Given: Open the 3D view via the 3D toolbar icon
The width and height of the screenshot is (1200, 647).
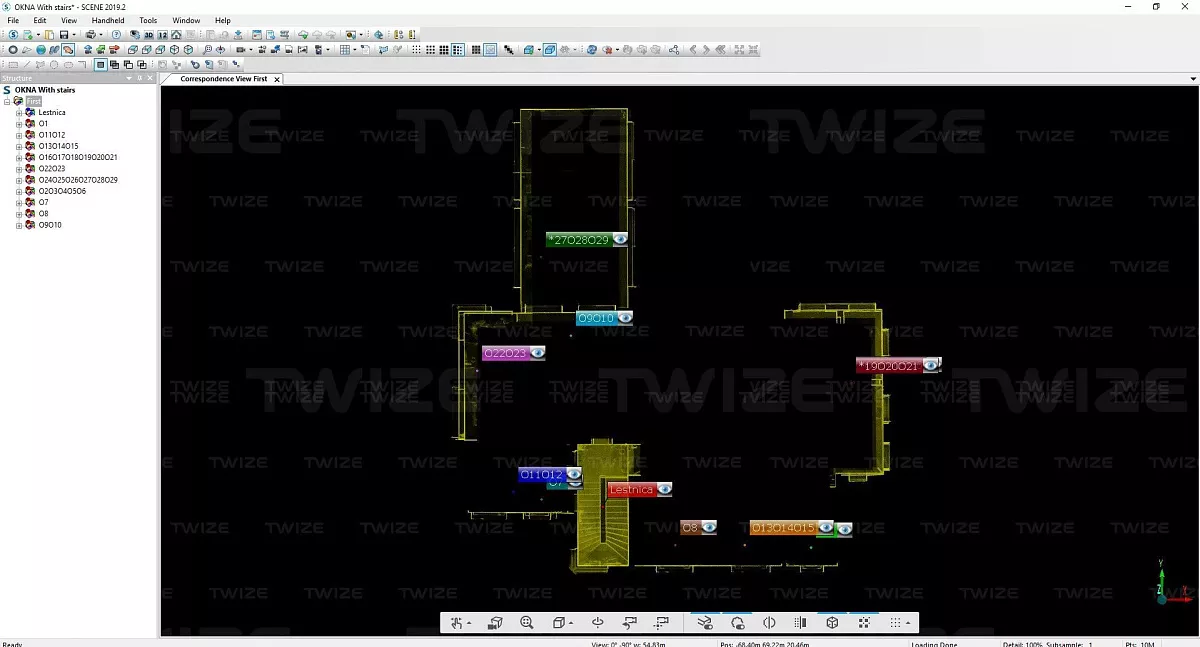Looking at the screenshot, I should click(148, 35).
